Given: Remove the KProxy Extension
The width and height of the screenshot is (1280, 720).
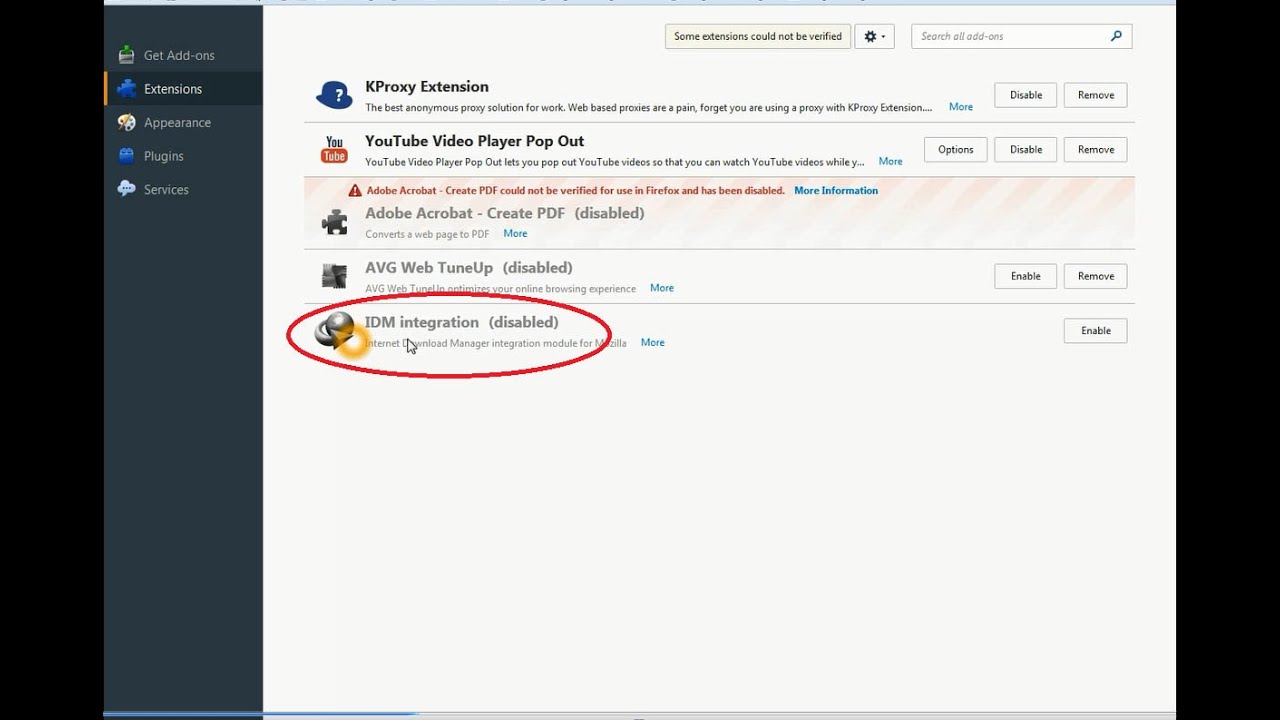Looking at the screenshot, I should click(x=1095, y=95).
